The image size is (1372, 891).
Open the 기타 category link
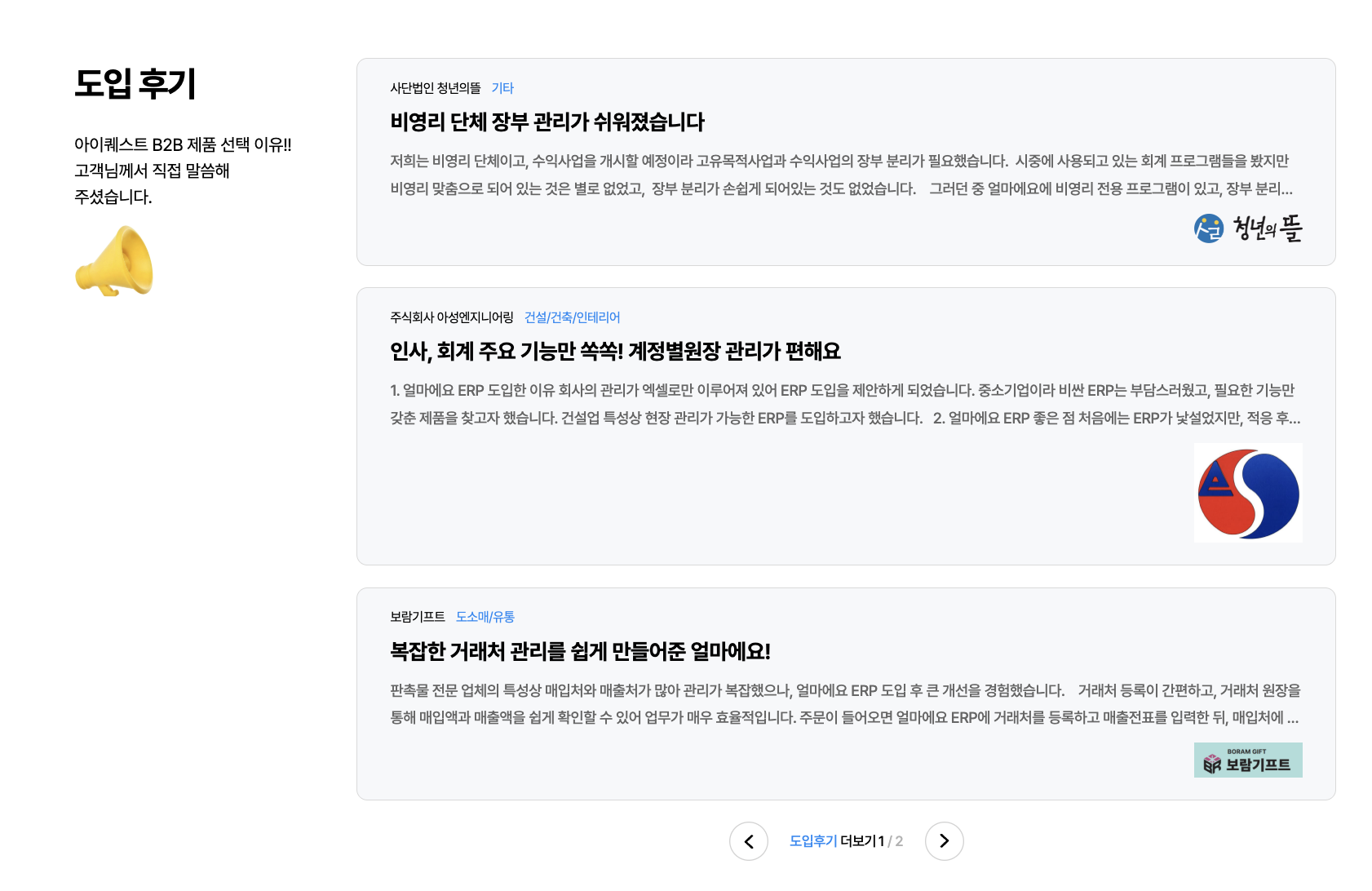tap(503, 87)
